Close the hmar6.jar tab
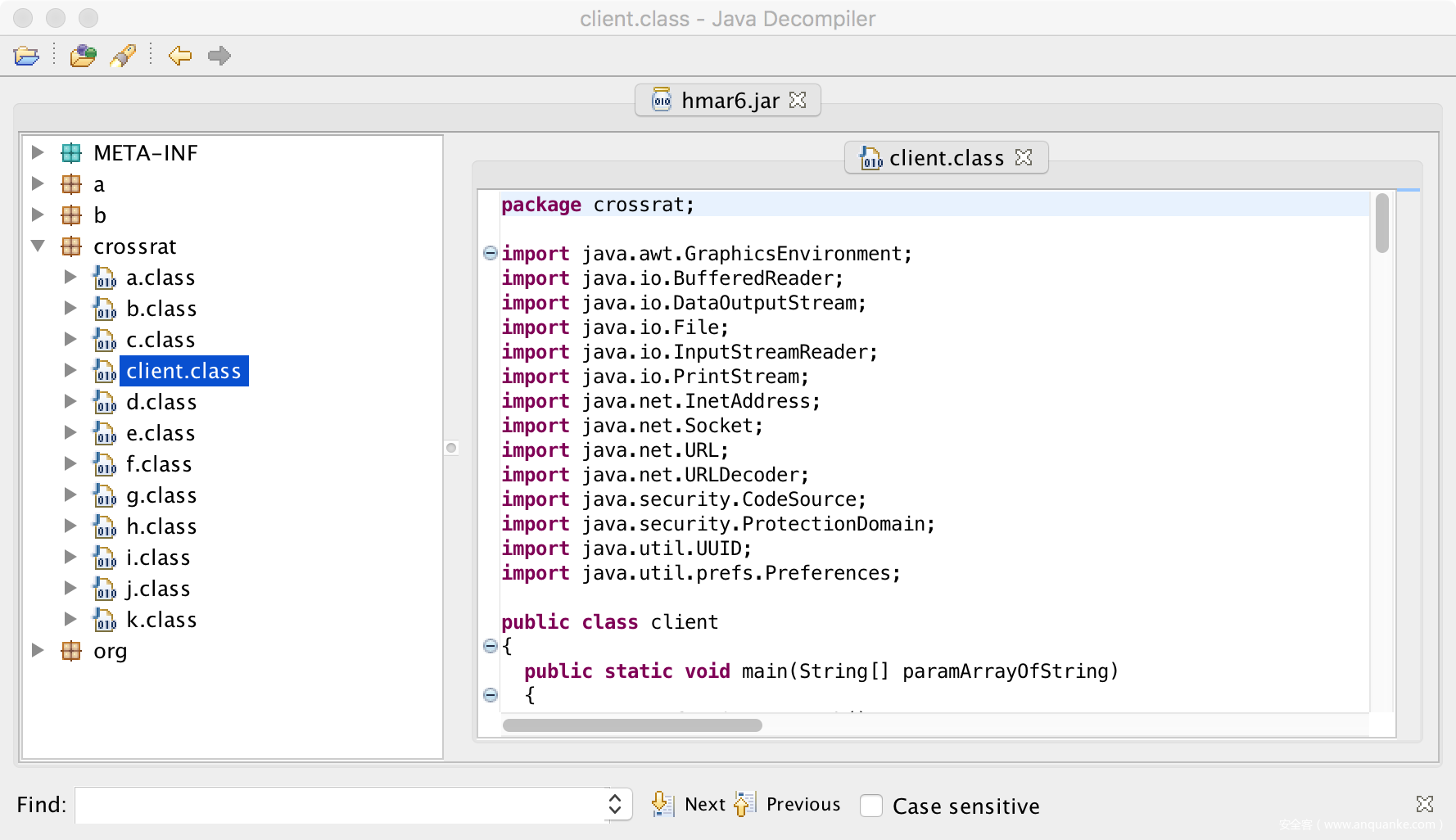Screen dimensions: 1456x840 798,100
